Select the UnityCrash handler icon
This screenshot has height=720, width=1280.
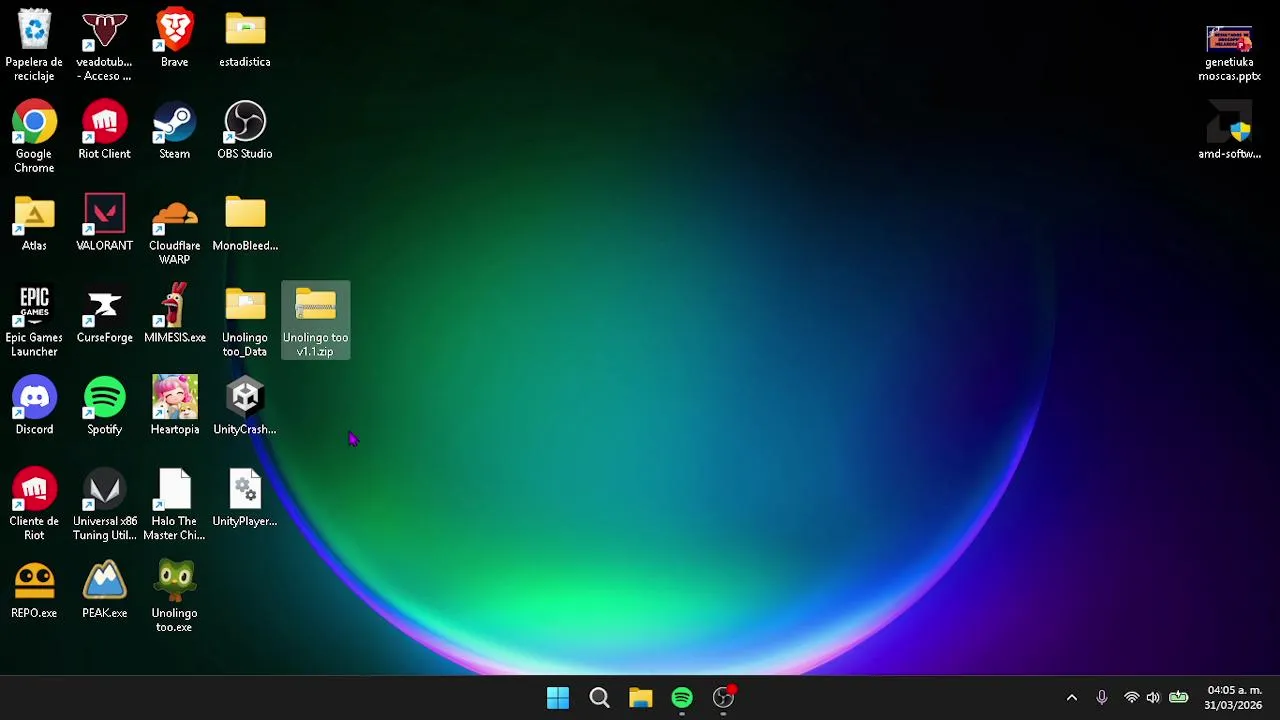tap(245, 406)
